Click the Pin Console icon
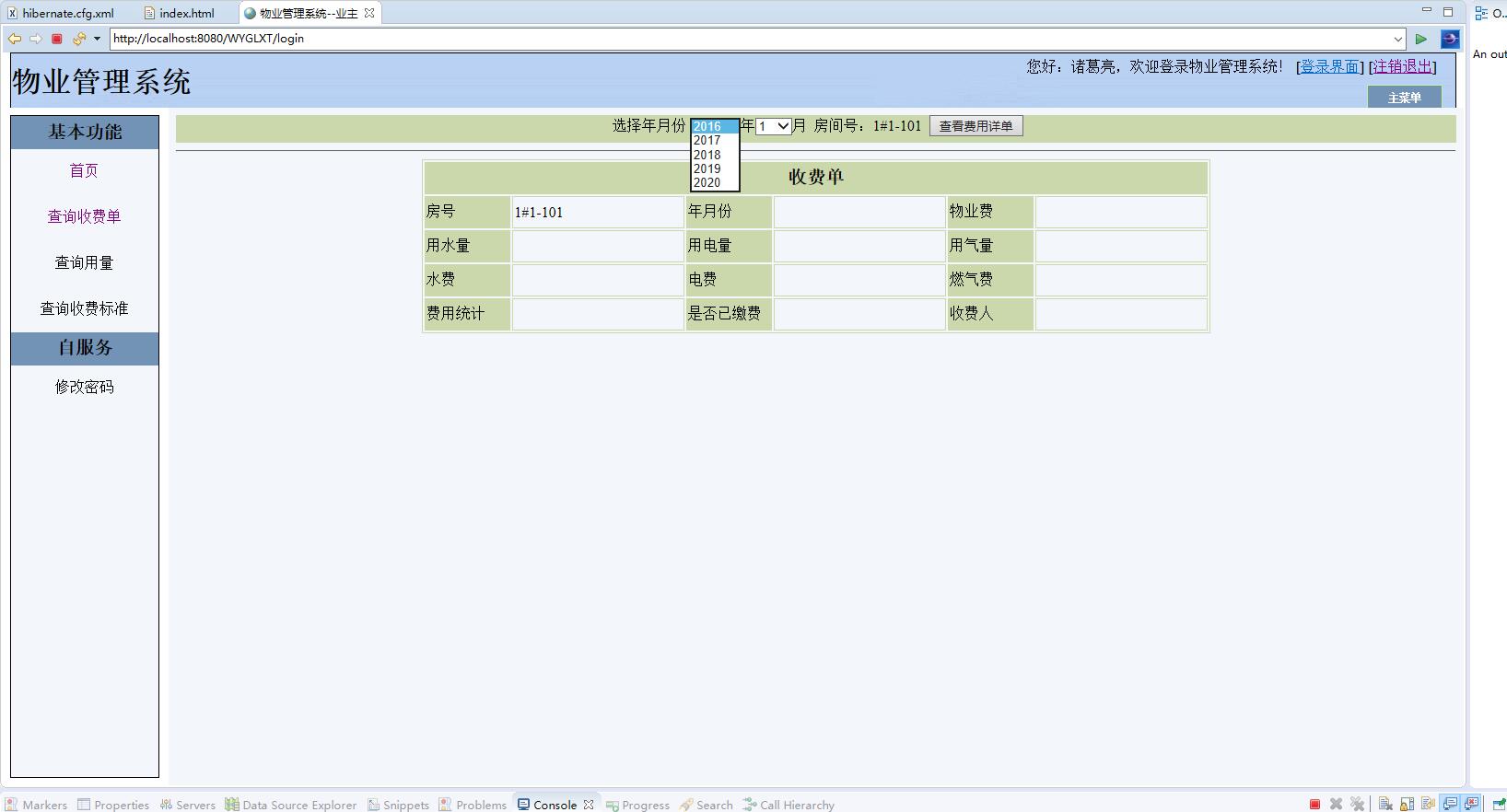 tap(1499, 804)
